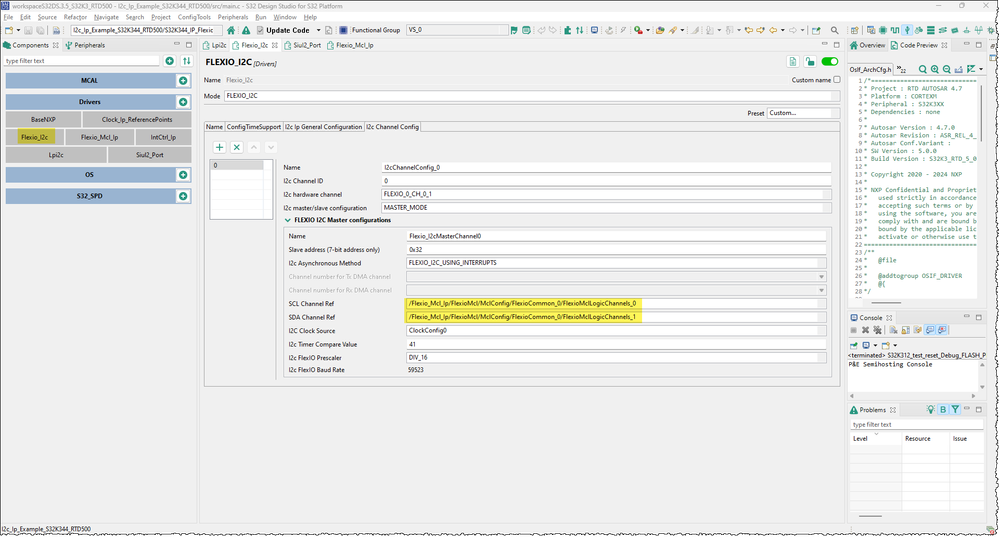999x537 pixels.
Task: Switch to the Peripherals panel tab
Action: coord(85,45)
